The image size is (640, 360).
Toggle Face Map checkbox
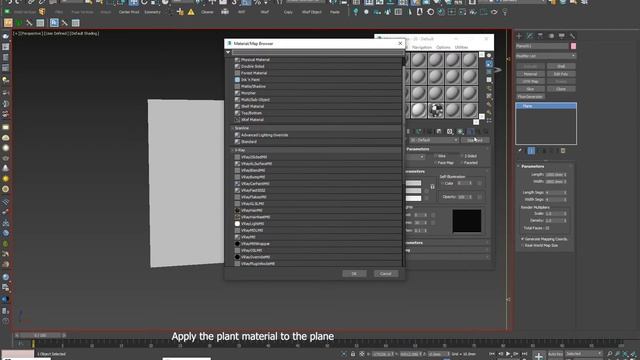tap(436, 163)
